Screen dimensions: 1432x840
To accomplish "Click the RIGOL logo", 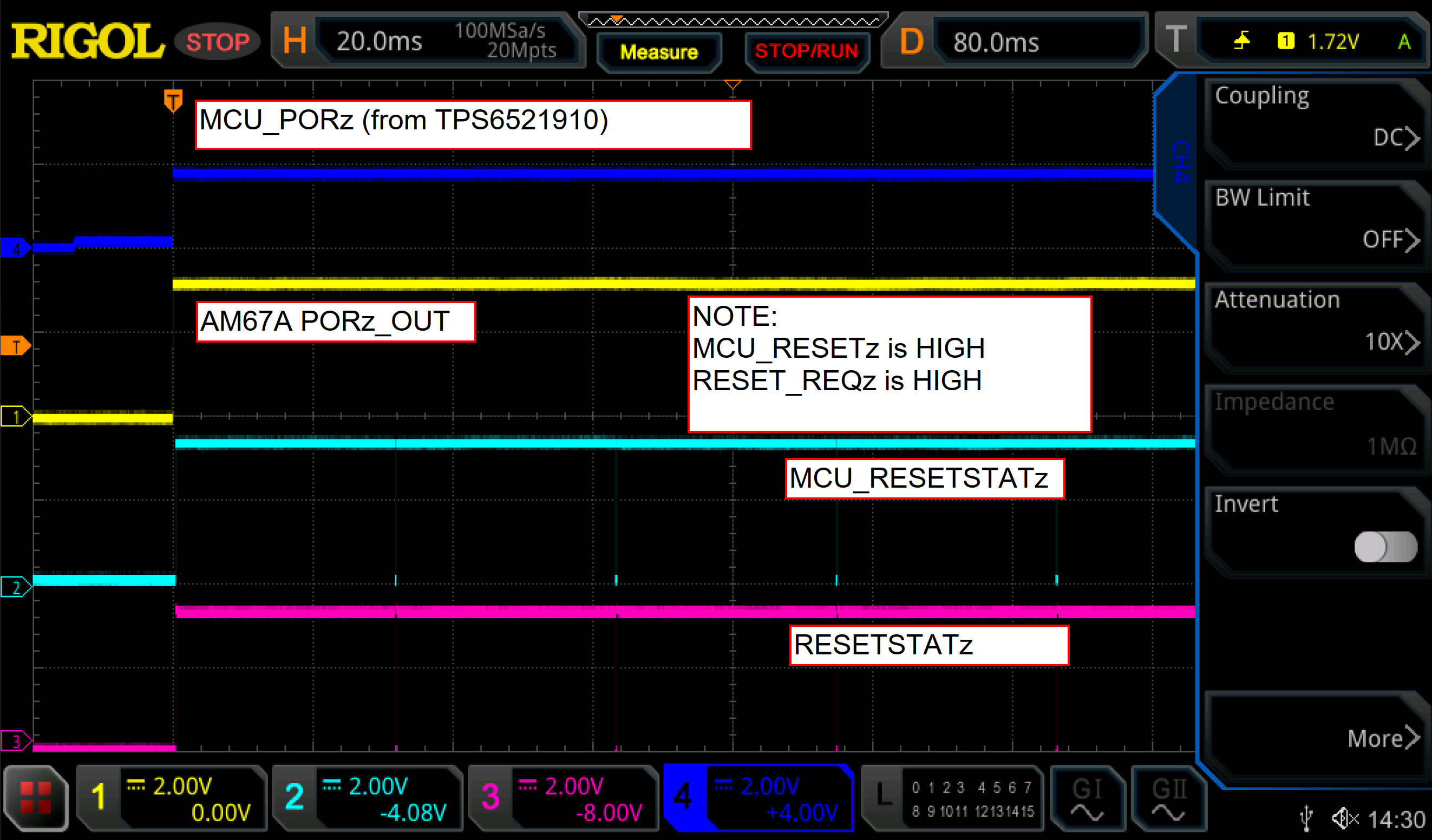I will (87, 41).
